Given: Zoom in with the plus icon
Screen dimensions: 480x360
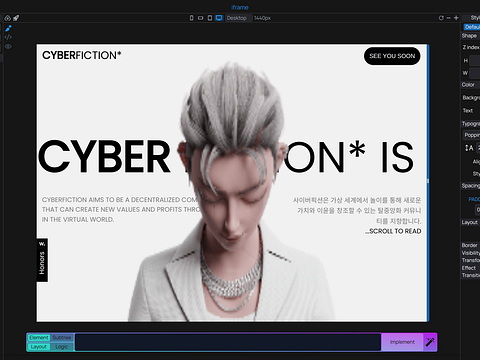Looking at the screenshot, I should click(456, 18).
